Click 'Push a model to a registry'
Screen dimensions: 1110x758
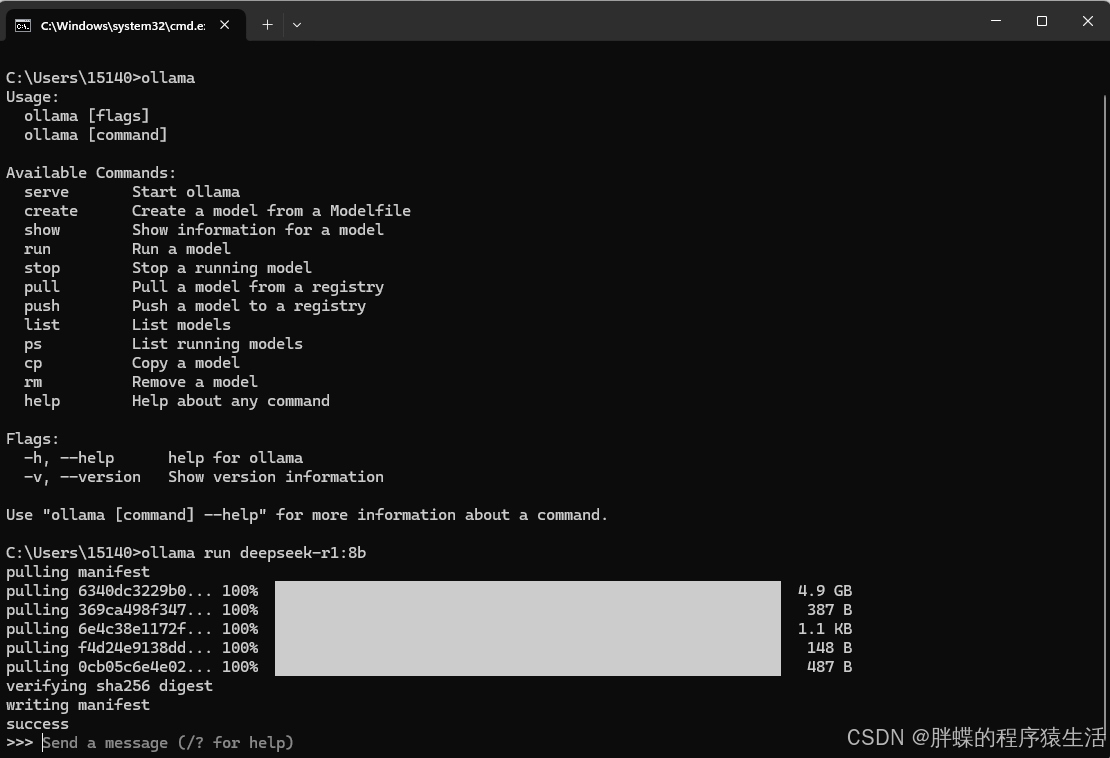pos(249,306)
